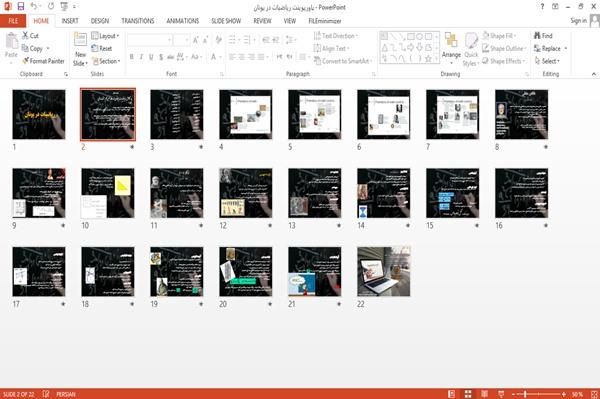
Task: Open Text Direction dropdown
Action: pos(336,36)
